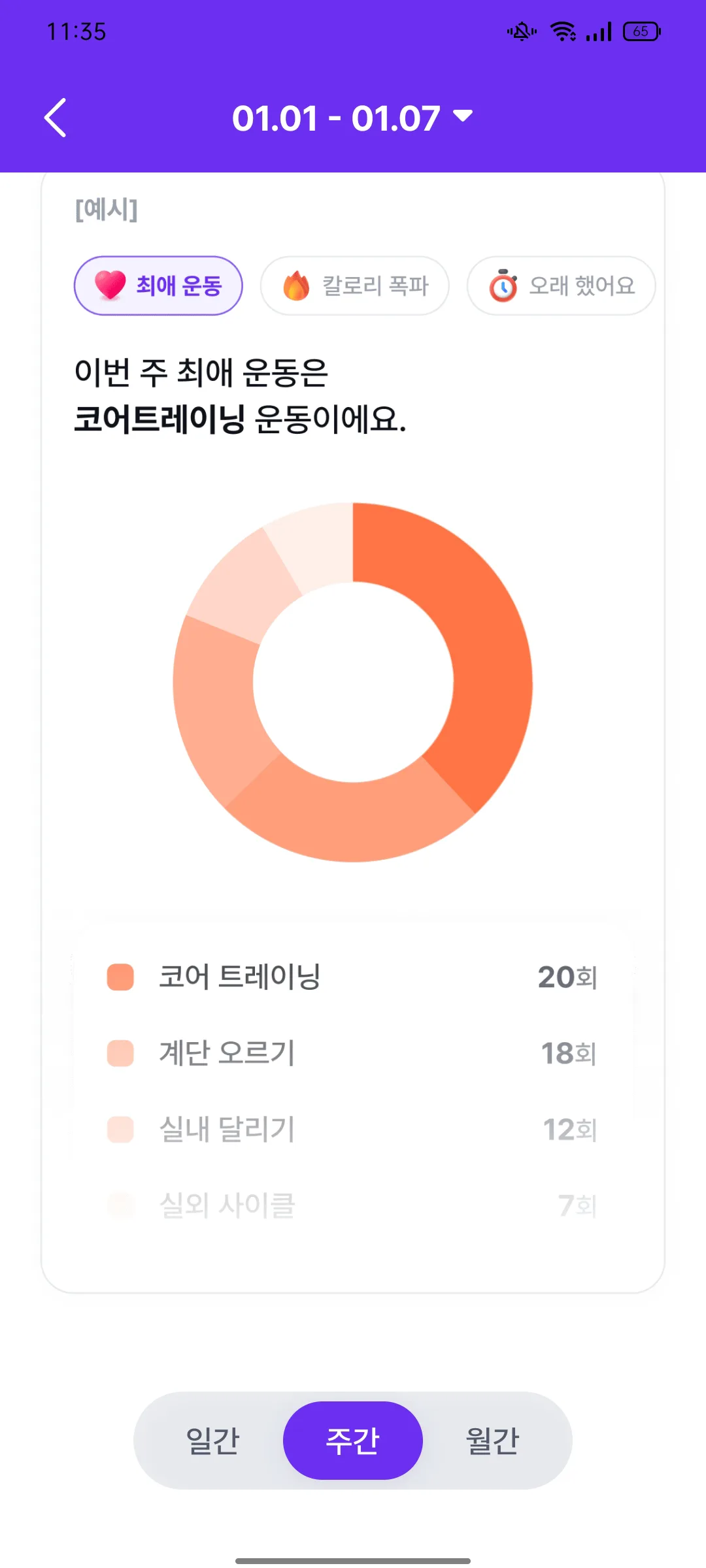This screenshot has width=706, height=1568.
Task: Click the 계단 오르기 color swatch
Action: 120,1053
